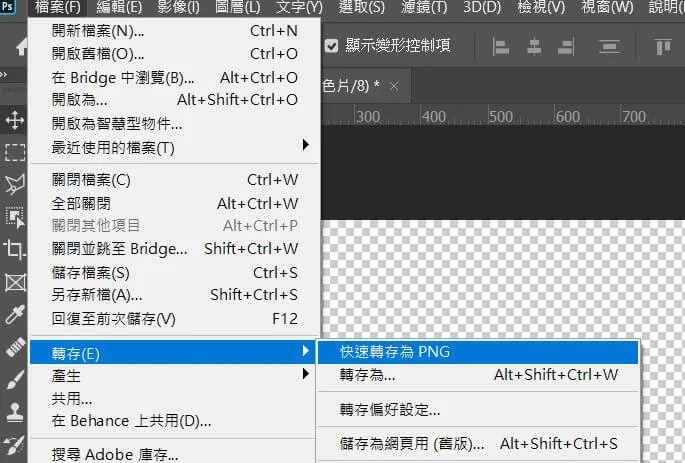Choose 在 Behance 上共用(D)... entry
Image resolution: width=685 pixels, height=463 pixels.
pyautogui.click(x=173, y=421)
